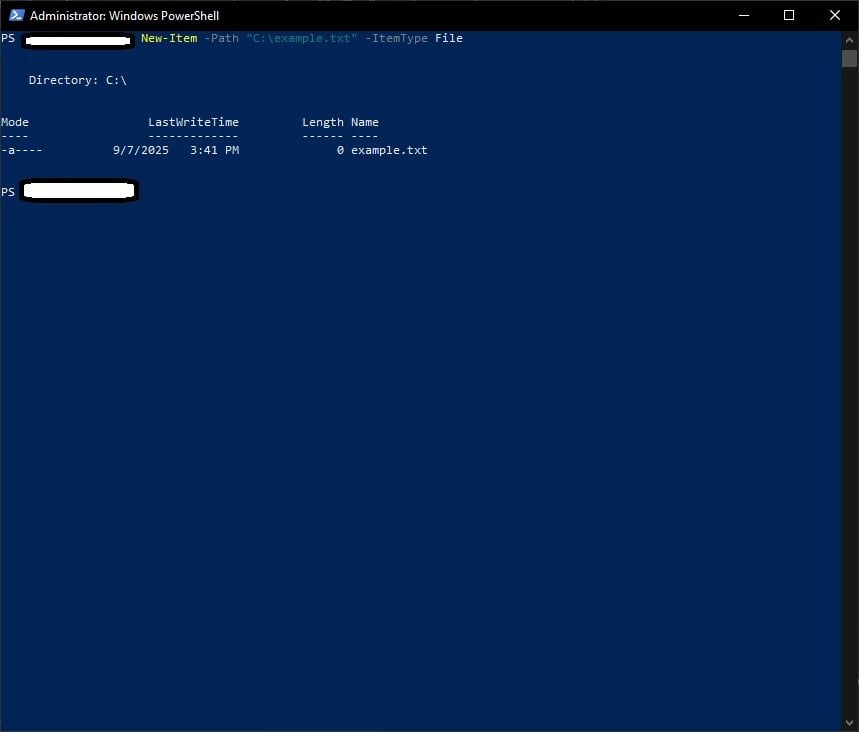The image size is (859, 732).
Task: Click the scrollbar down arrow
Action: pos(850,723)
